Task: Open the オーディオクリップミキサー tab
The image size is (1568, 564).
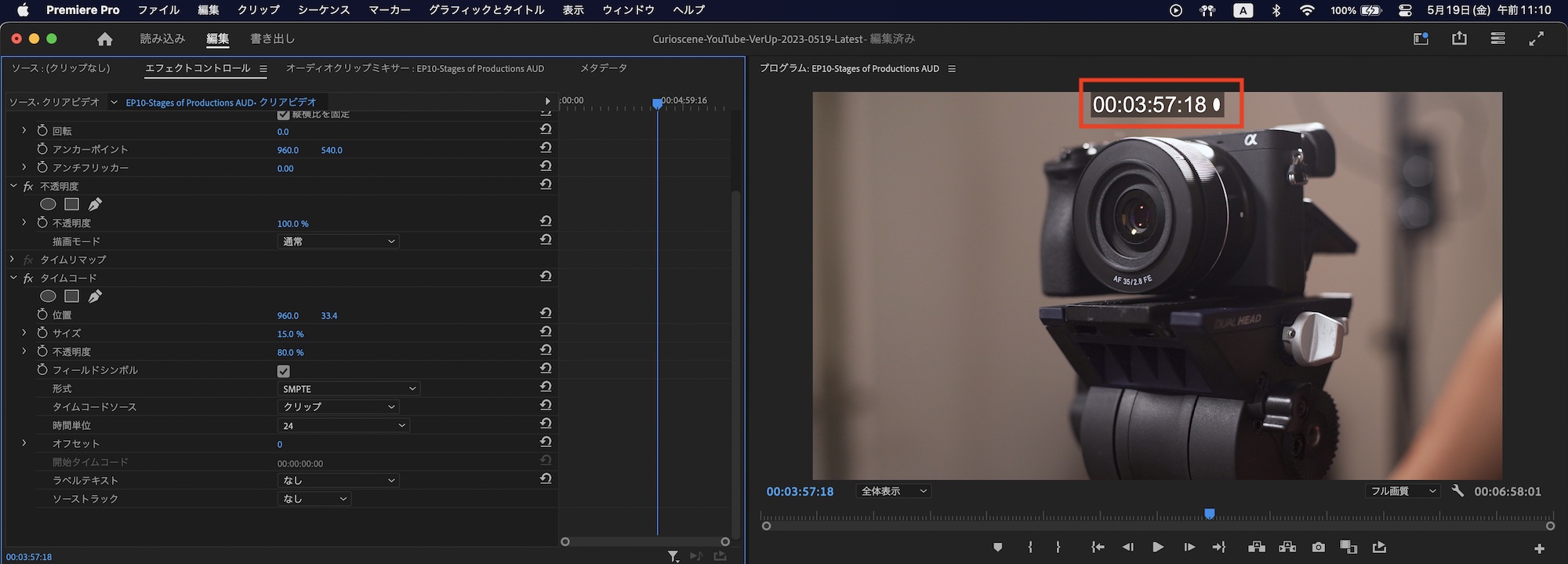Action: coord(415,68)
